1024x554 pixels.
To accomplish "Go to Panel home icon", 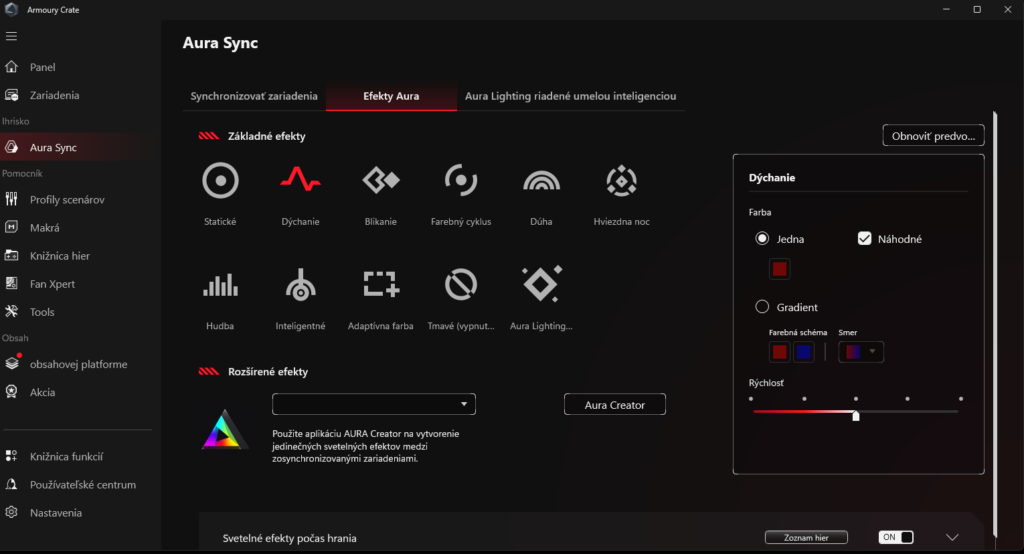I will pos(11,67).
